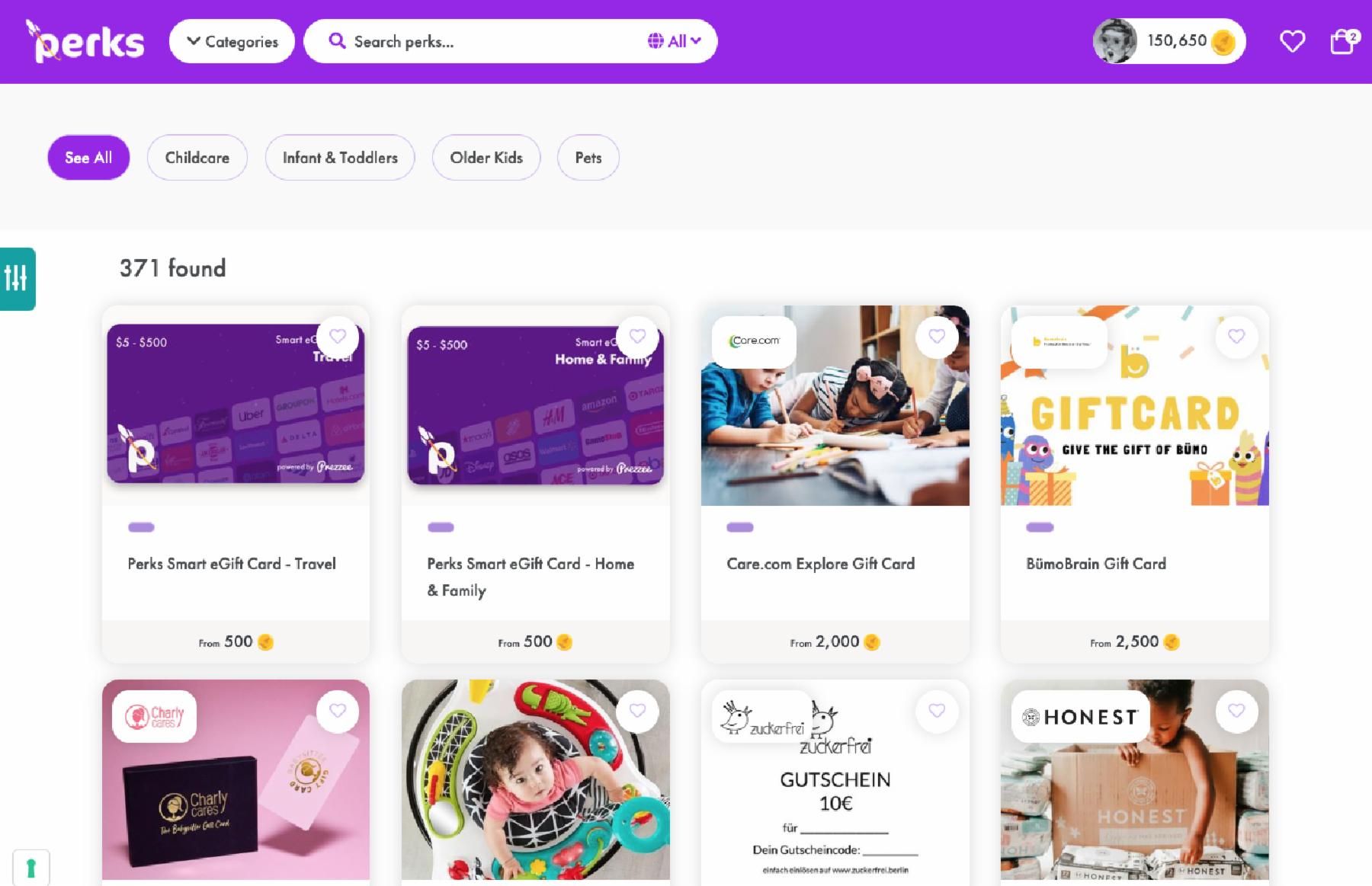Open the Charly Cares gift card thumbnail
Screen dimensions: 1372x886
click(x=236, y=779)
